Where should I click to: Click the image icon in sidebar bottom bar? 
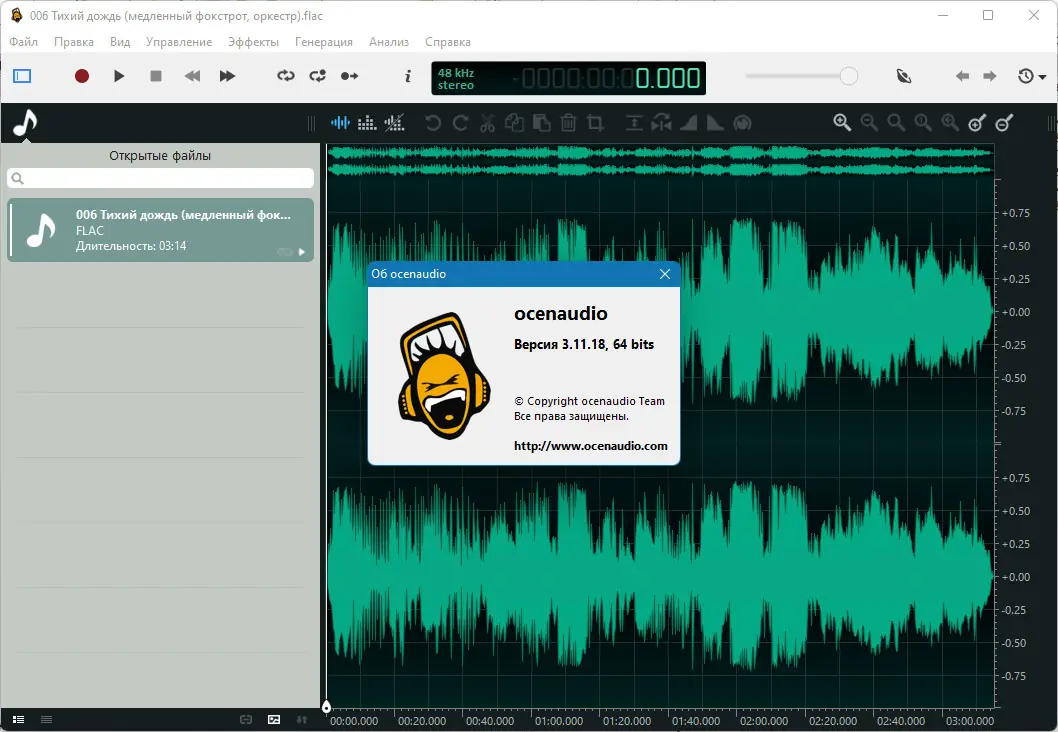click(274, 720)
